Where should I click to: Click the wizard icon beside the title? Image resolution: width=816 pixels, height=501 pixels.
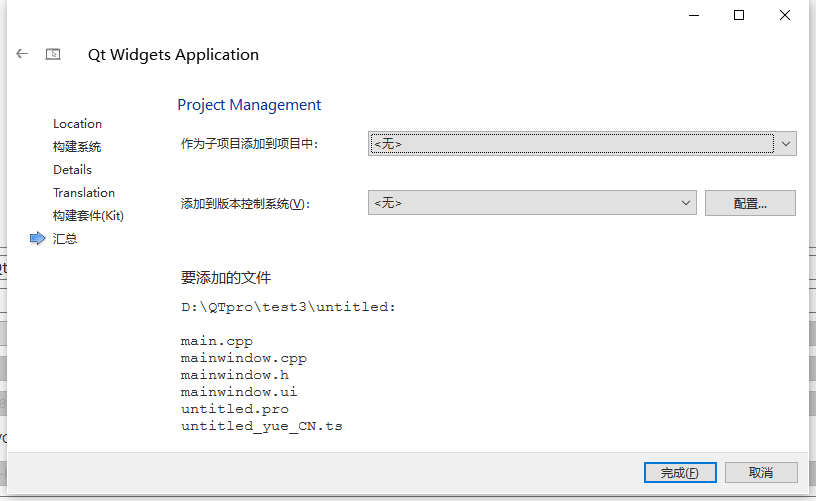click(x=53, y=54)
